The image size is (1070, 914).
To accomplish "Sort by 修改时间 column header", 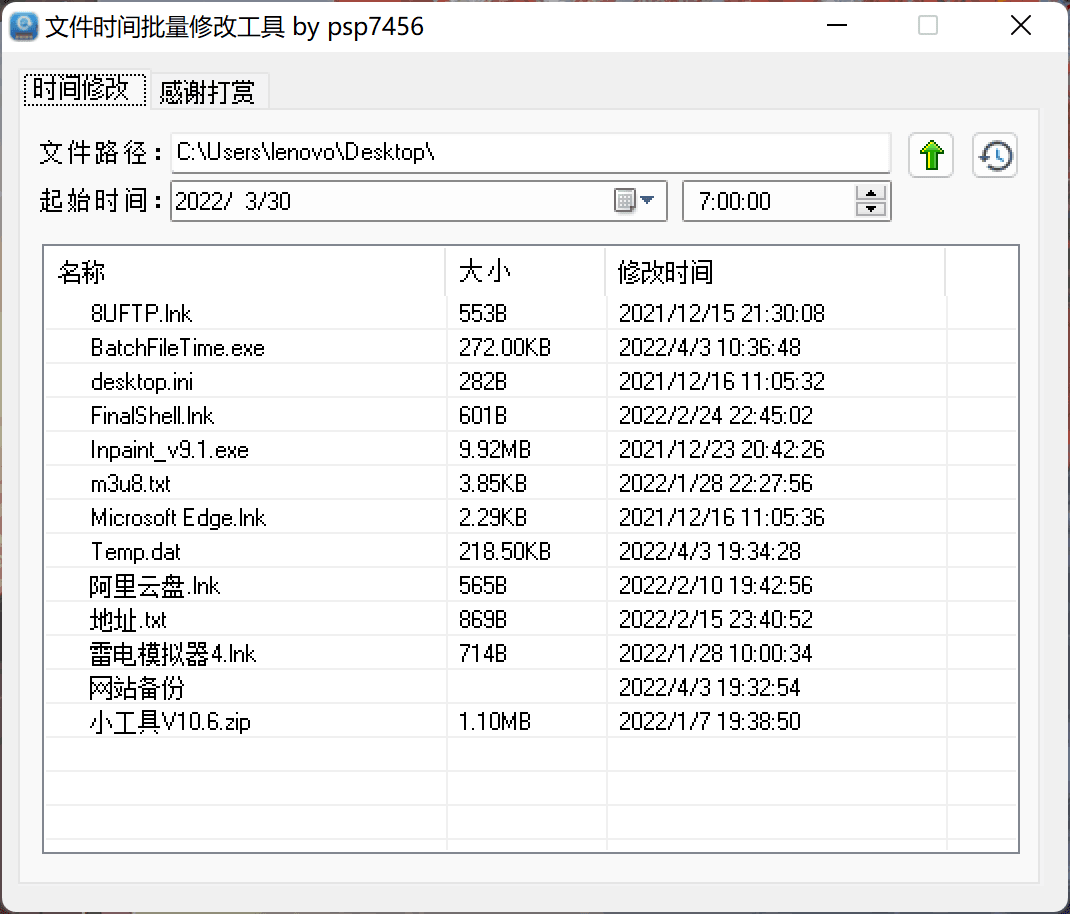I will (774, 272).
